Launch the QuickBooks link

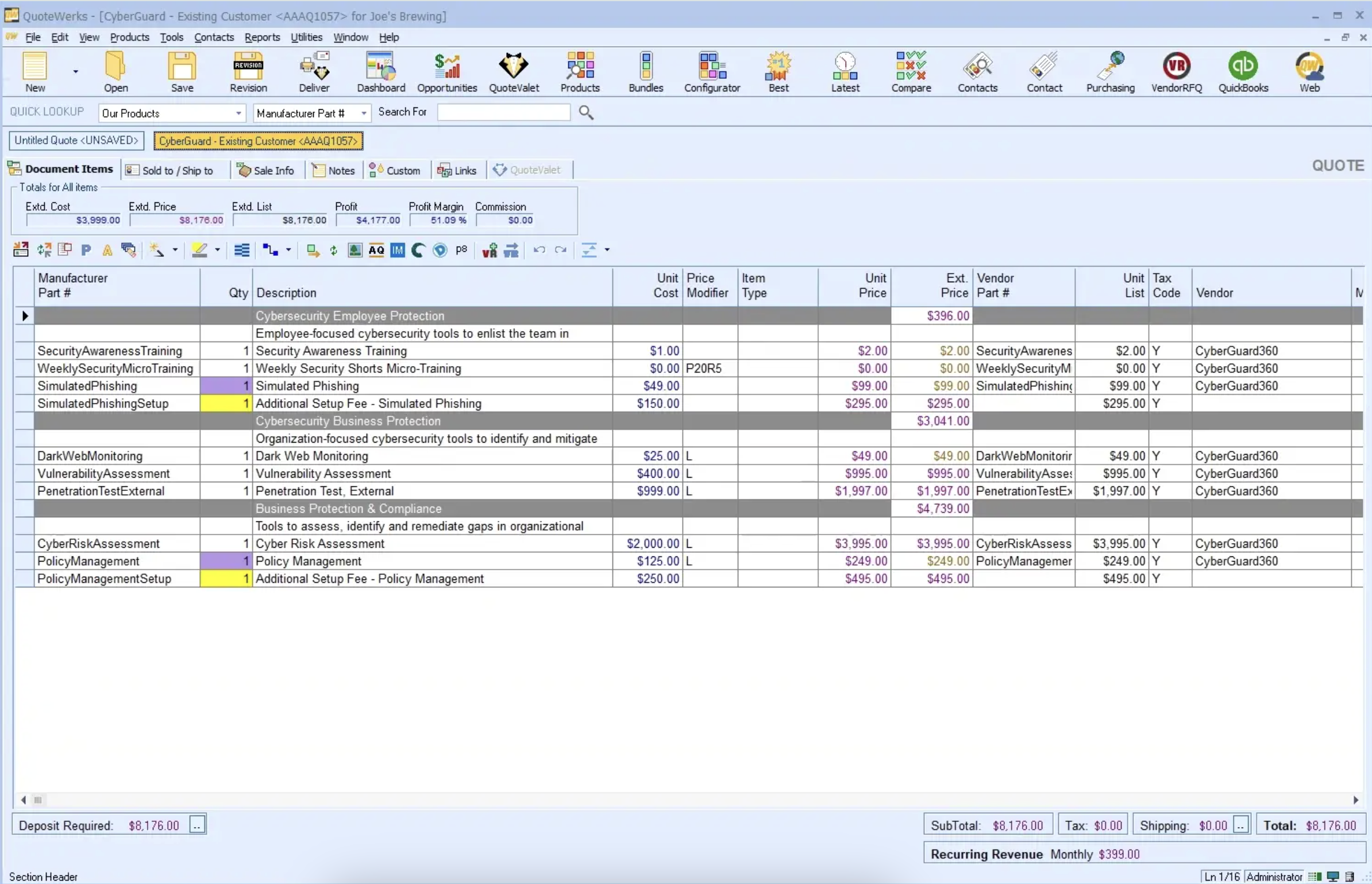(1243, 72)
